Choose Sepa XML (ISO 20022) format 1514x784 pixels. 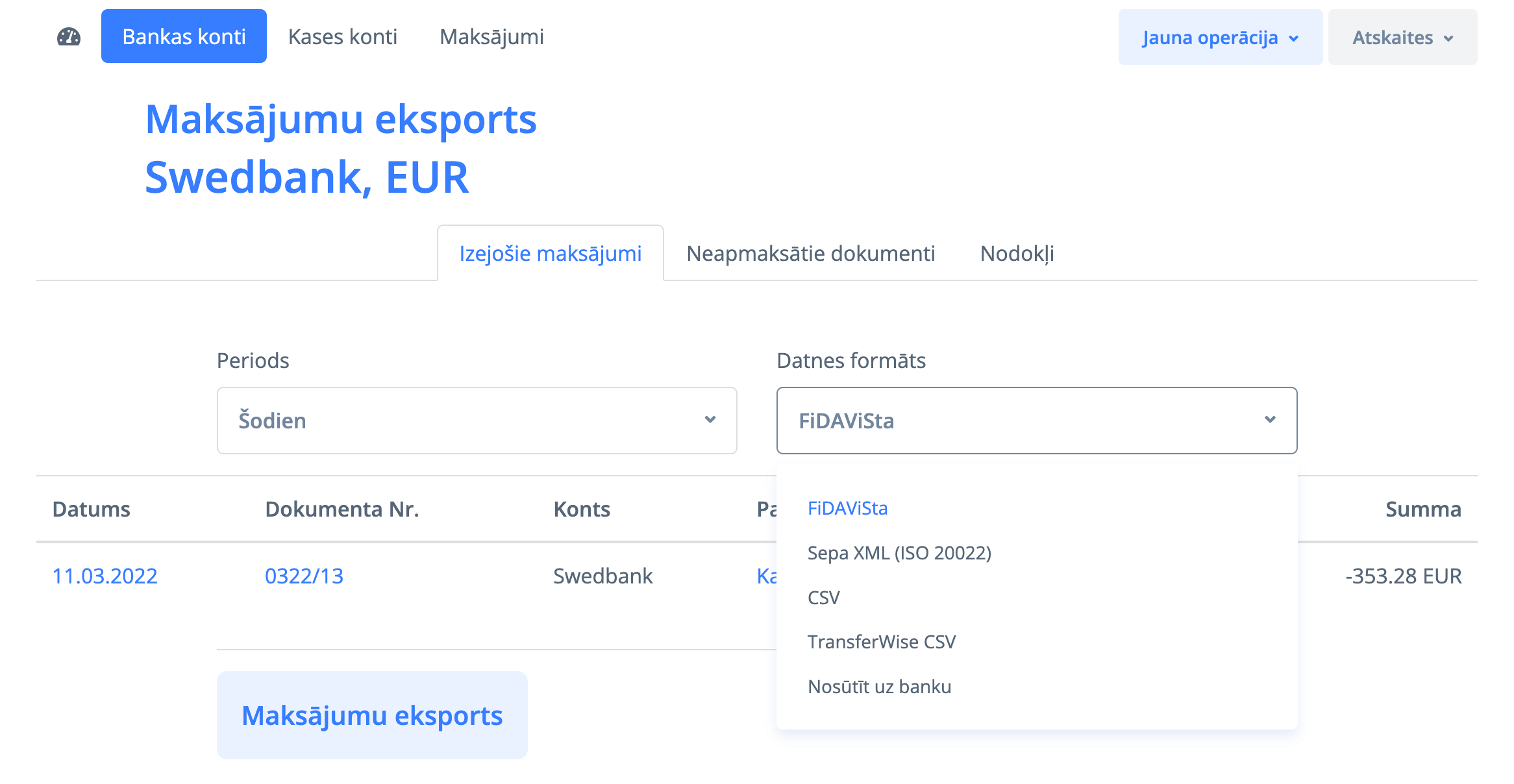tap(899, 553)
